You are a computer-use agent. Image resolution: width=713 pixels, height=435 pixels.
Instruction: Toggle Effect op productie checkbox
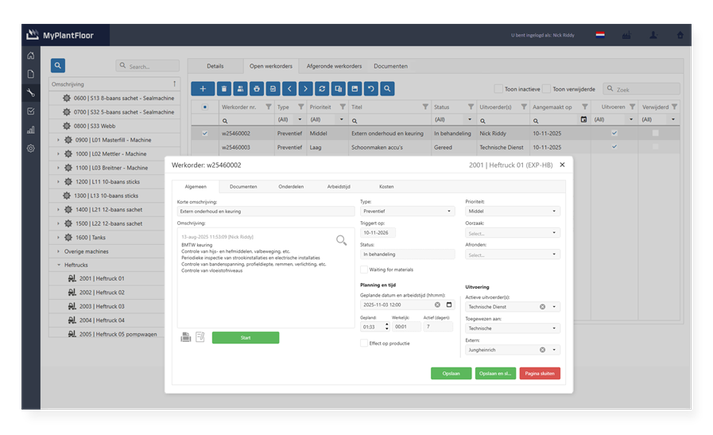click(x=364, y=343)
